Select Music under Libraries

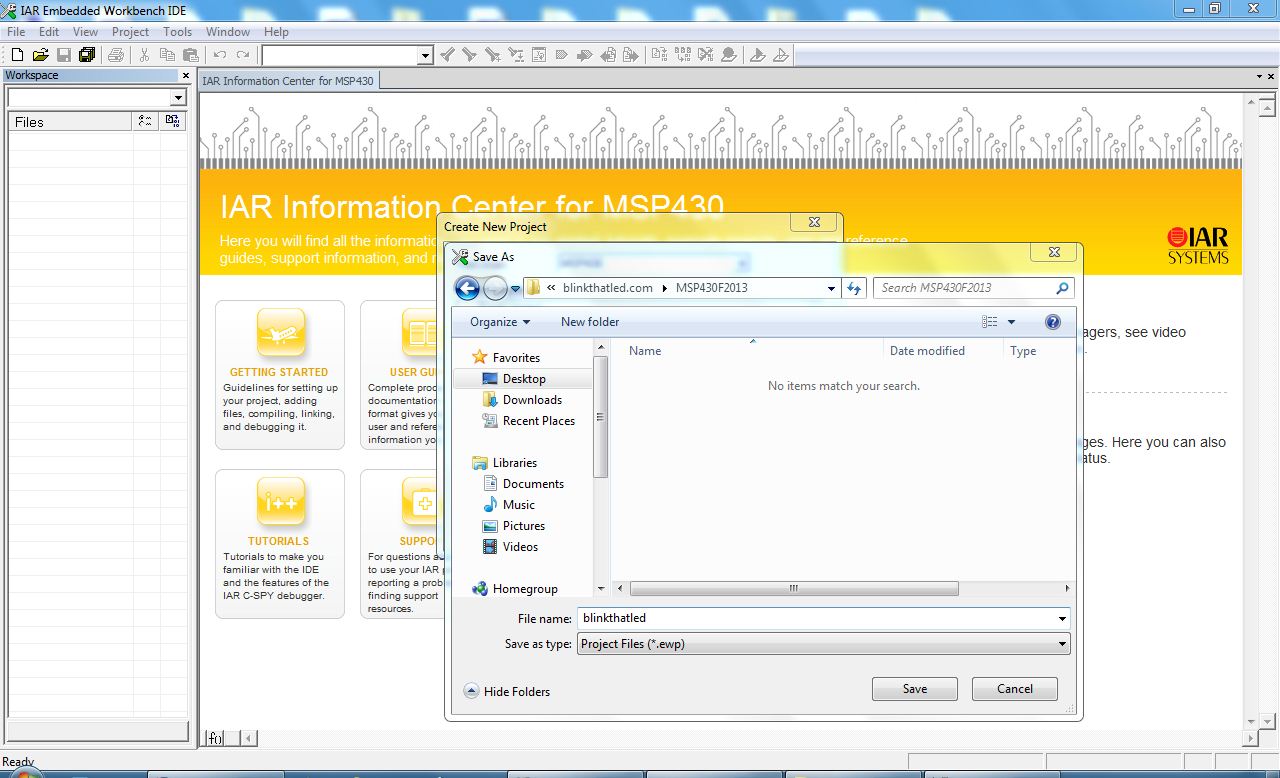pos(518,505)
